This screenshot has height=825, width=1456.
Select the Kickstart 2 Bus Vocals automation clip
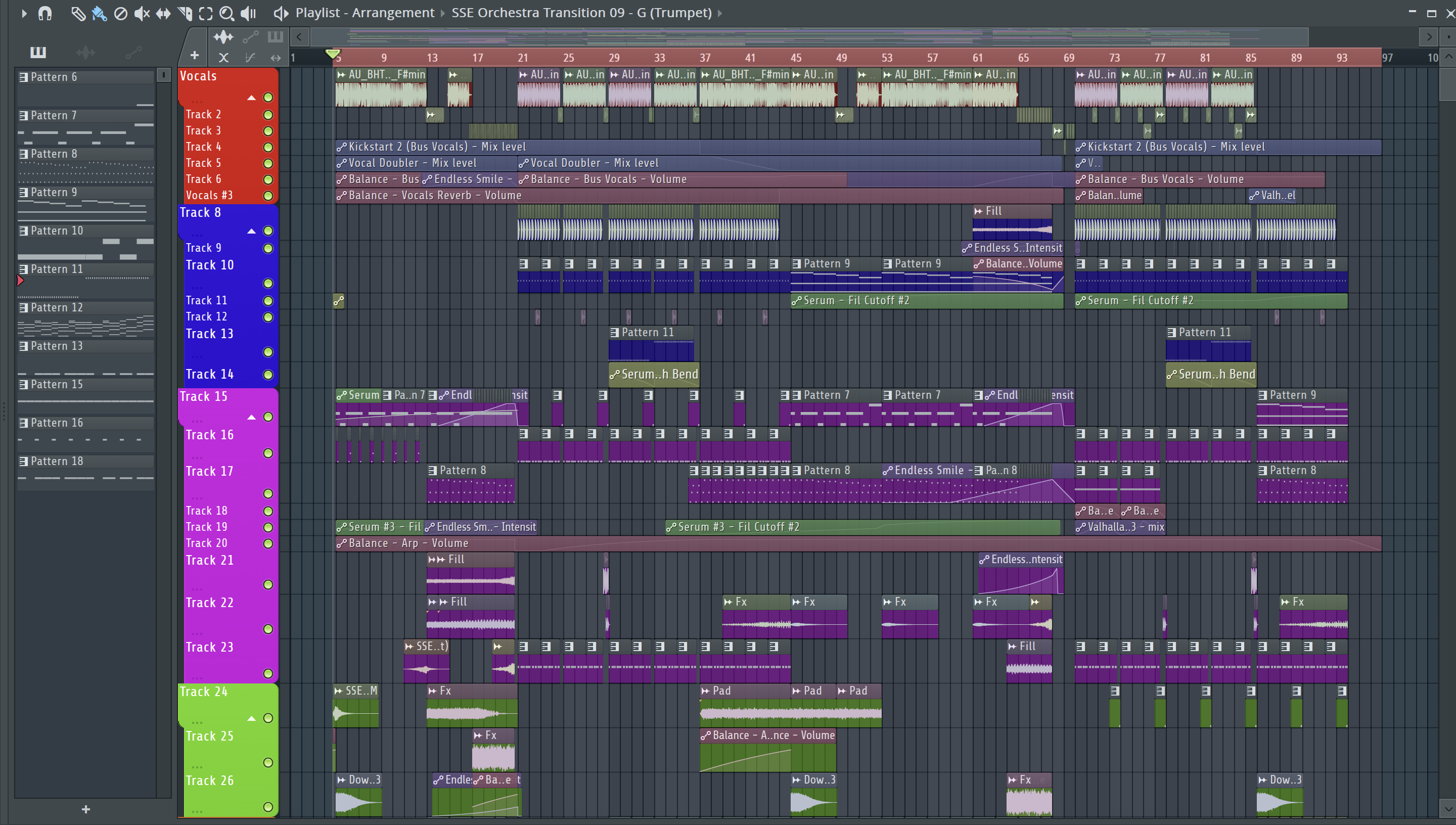coord(688,147)
